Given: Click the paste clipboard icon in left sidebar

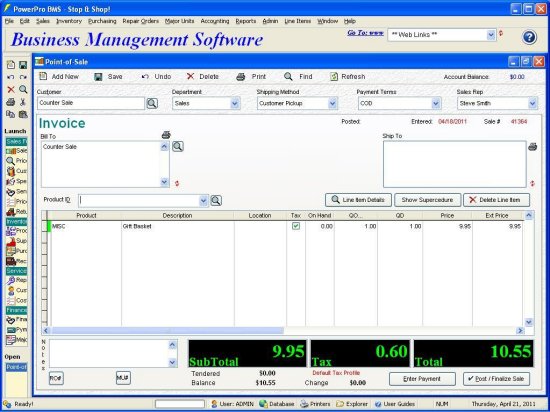Looking at the screenshot, I should [23, 114].
